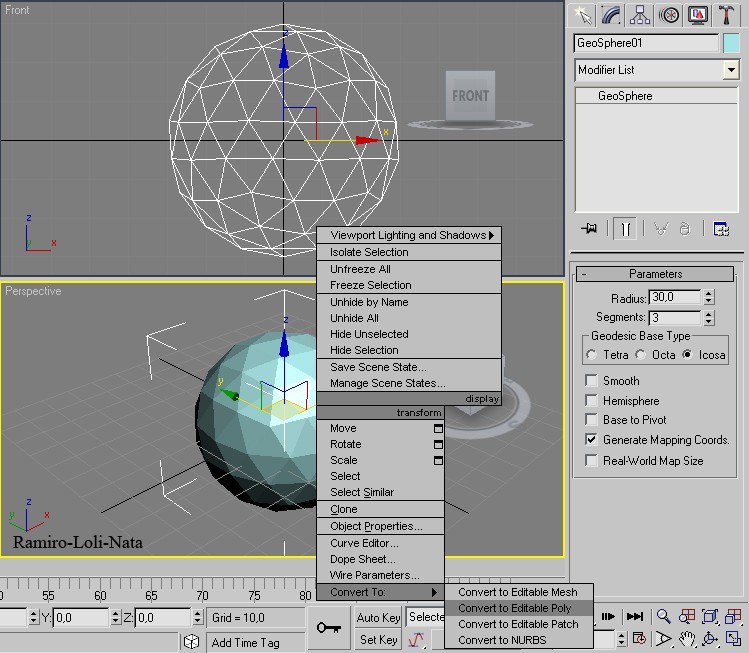Screen dimensions: 749x653
Task: Click the frame number spinner near Time Configuration
Action: [x=621, y=638]
